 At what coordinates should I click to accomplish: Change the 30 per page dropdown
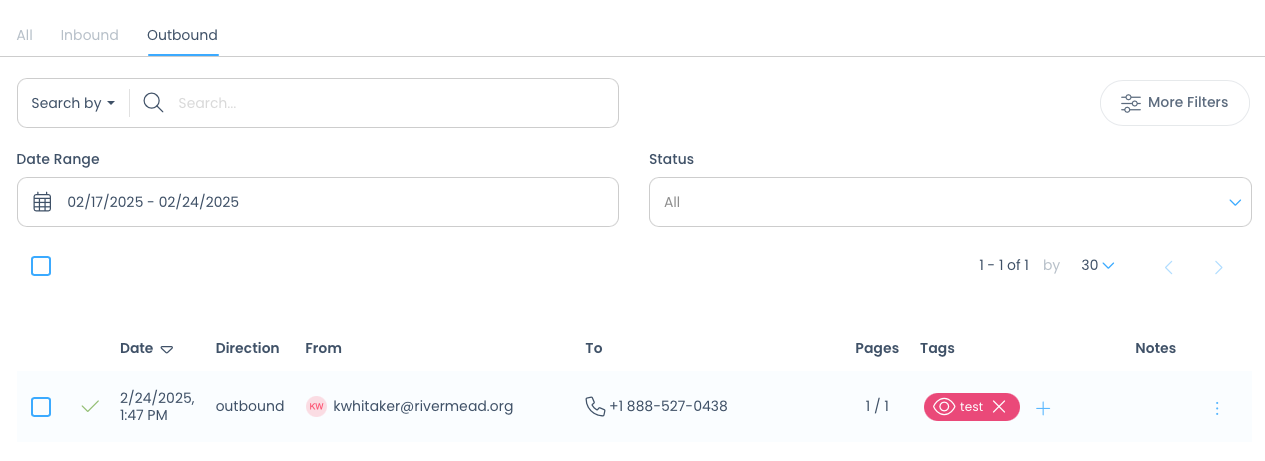(1098, 266)
